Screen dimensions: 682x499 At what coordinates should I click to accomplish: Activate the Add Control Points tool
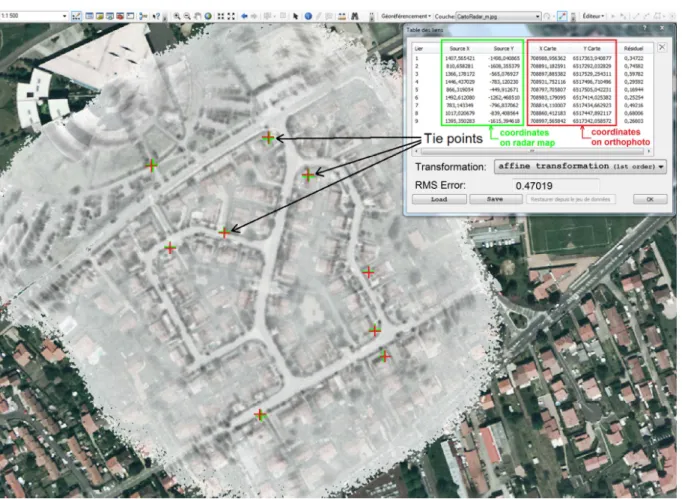point(562,16)
